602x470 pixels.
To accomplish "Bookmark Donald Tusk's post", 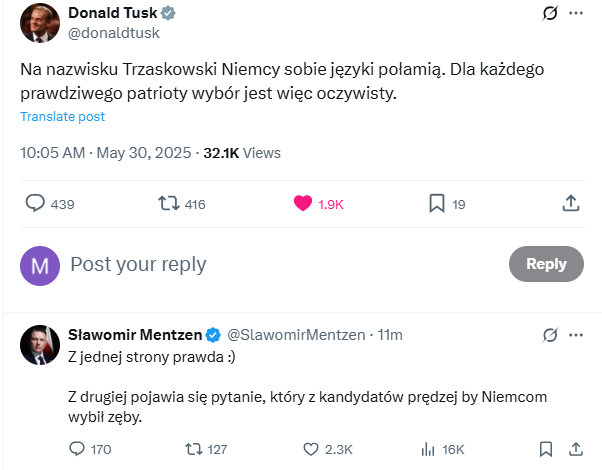I will pyautogui.click(x=436, y=203).
